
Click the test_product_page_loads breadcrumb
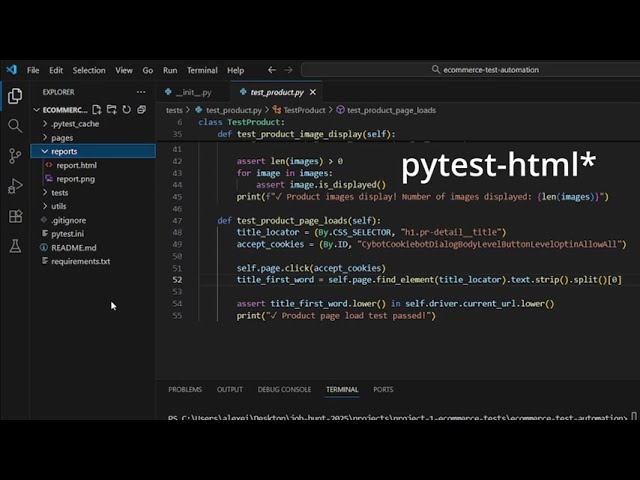391,110
